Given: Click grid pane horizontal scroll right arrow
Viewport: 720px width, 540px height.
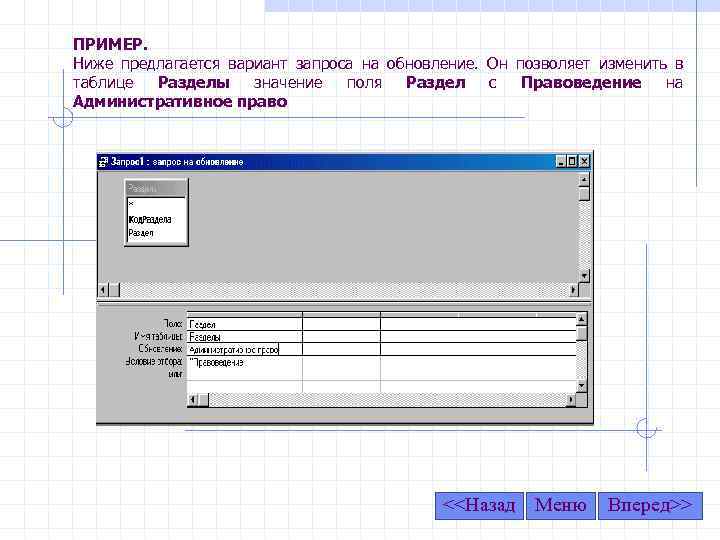Looking at the screenshot, I should 571,399.
